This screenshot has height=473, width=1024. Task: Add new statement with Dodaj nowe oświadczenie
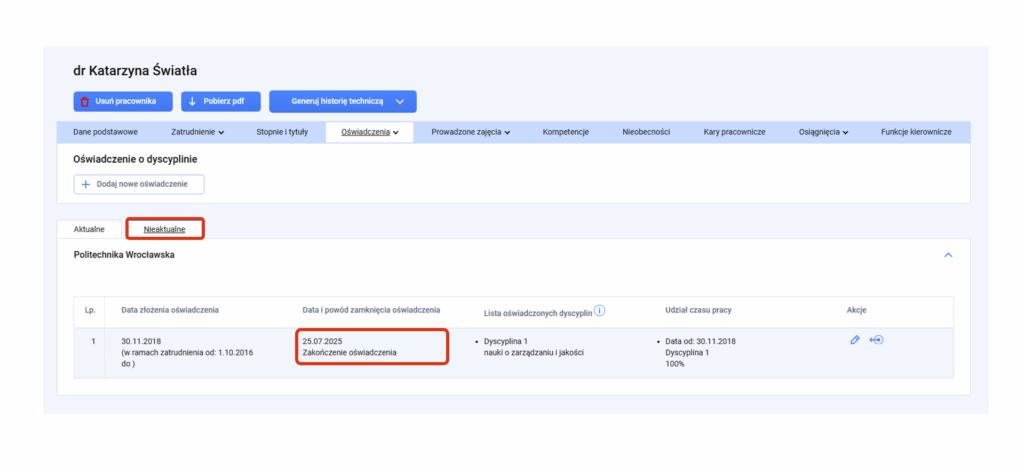pos(138,184)
